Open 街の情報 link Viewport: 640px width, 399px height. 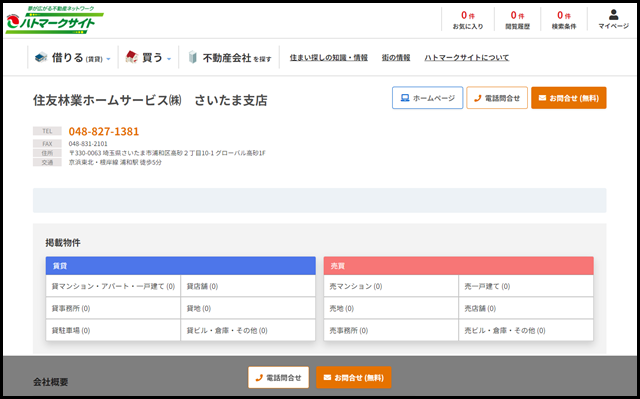click(x=396, y=58)
